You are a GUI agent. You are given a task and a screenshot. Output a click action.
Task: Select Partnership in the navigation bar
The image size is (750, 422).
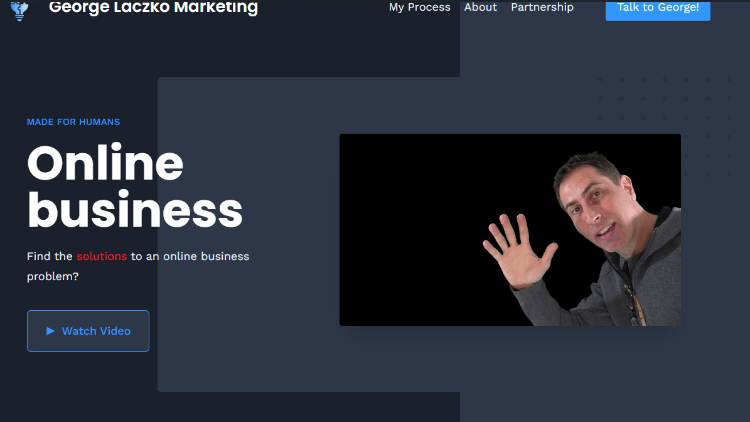click(x=542, y=7)
